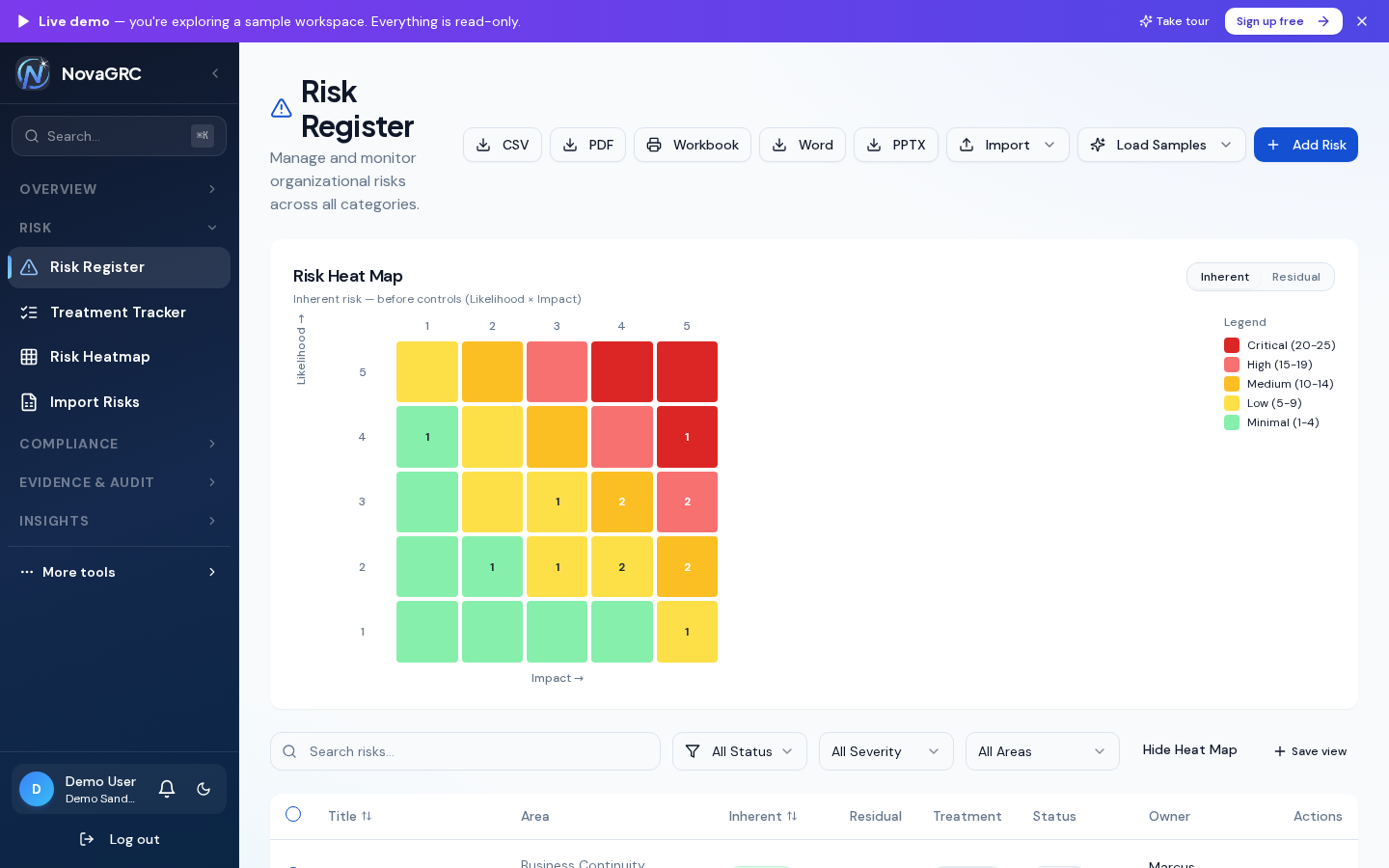Switch heat map to Inherent view

1225,277
